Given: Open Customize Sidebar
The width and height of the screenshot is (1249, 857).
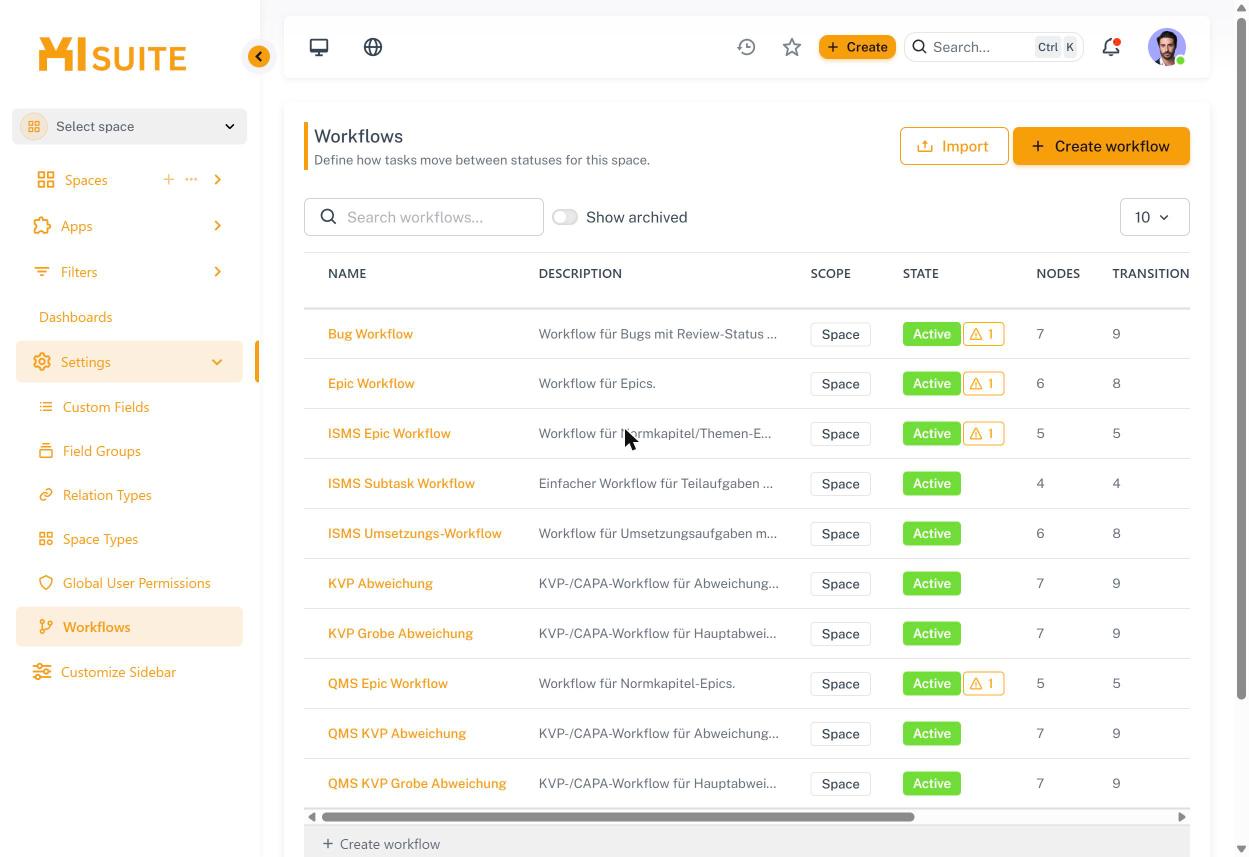Looking at the screenshot, I should (118, 672).
